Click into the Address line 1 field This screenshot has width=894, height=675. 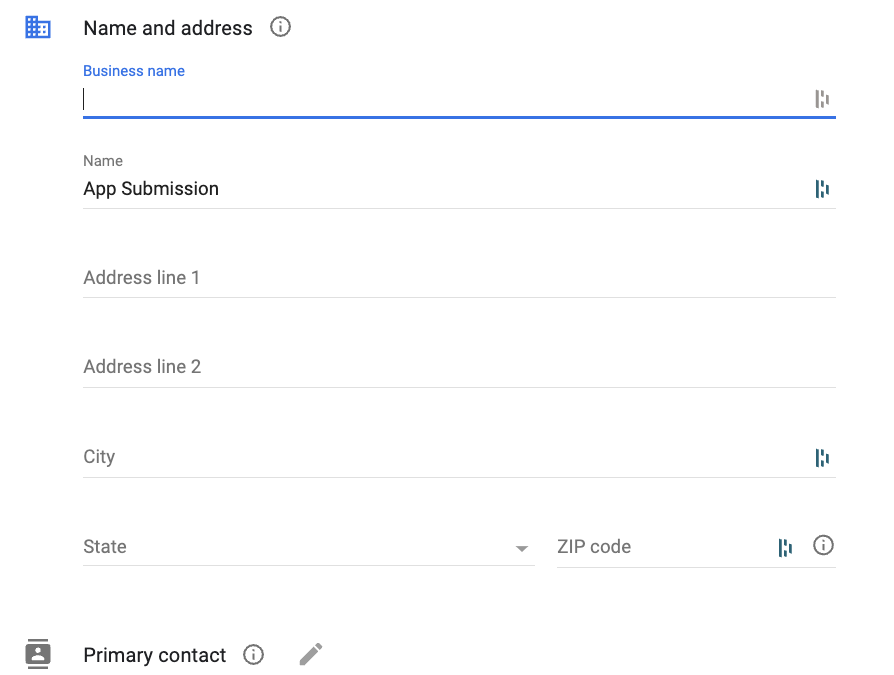point(459,278)
